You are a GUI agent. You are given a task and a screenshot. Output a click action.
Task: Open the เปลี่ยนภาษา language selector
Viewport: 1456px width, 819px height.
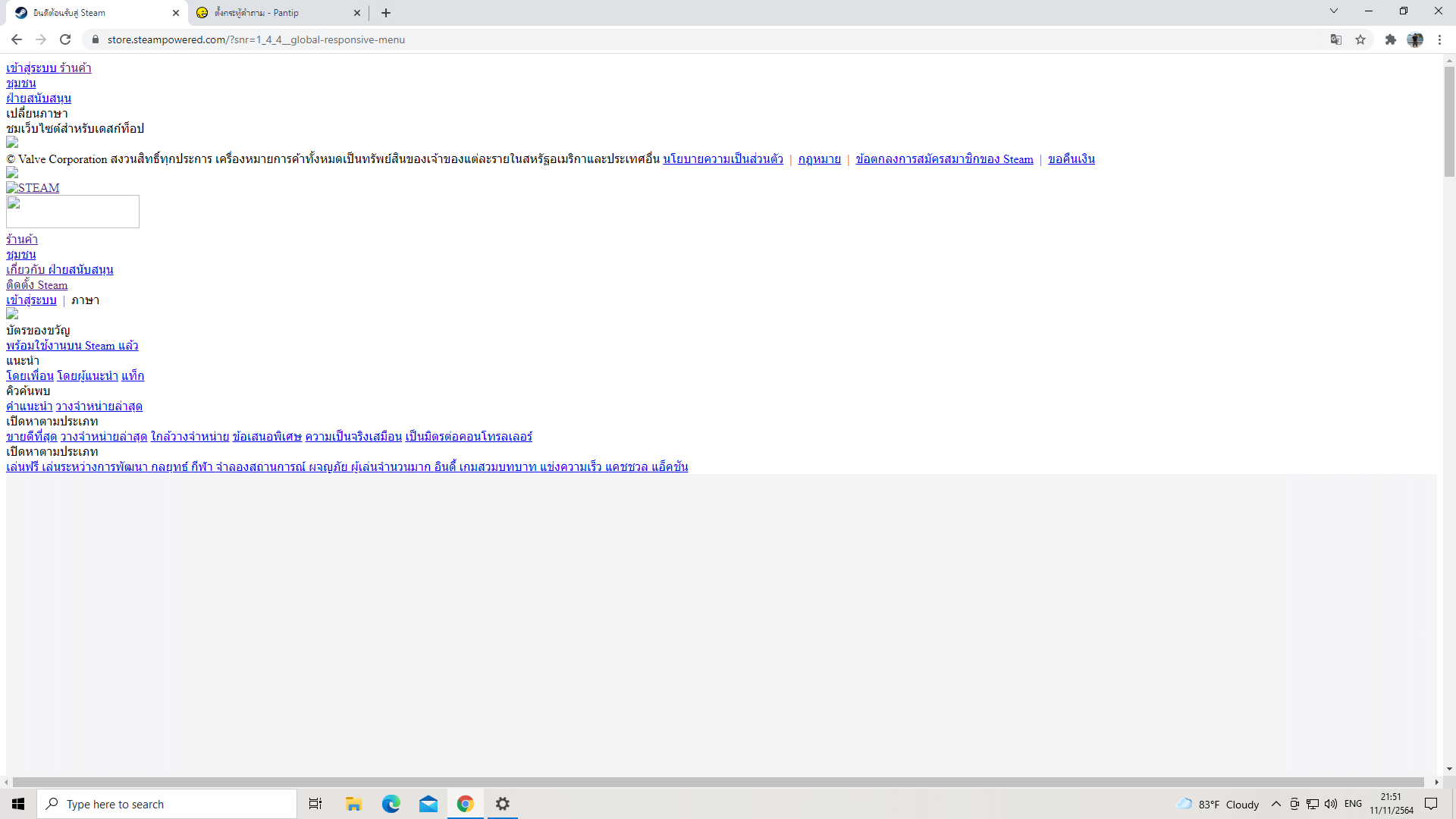click(x=37, y=114)
